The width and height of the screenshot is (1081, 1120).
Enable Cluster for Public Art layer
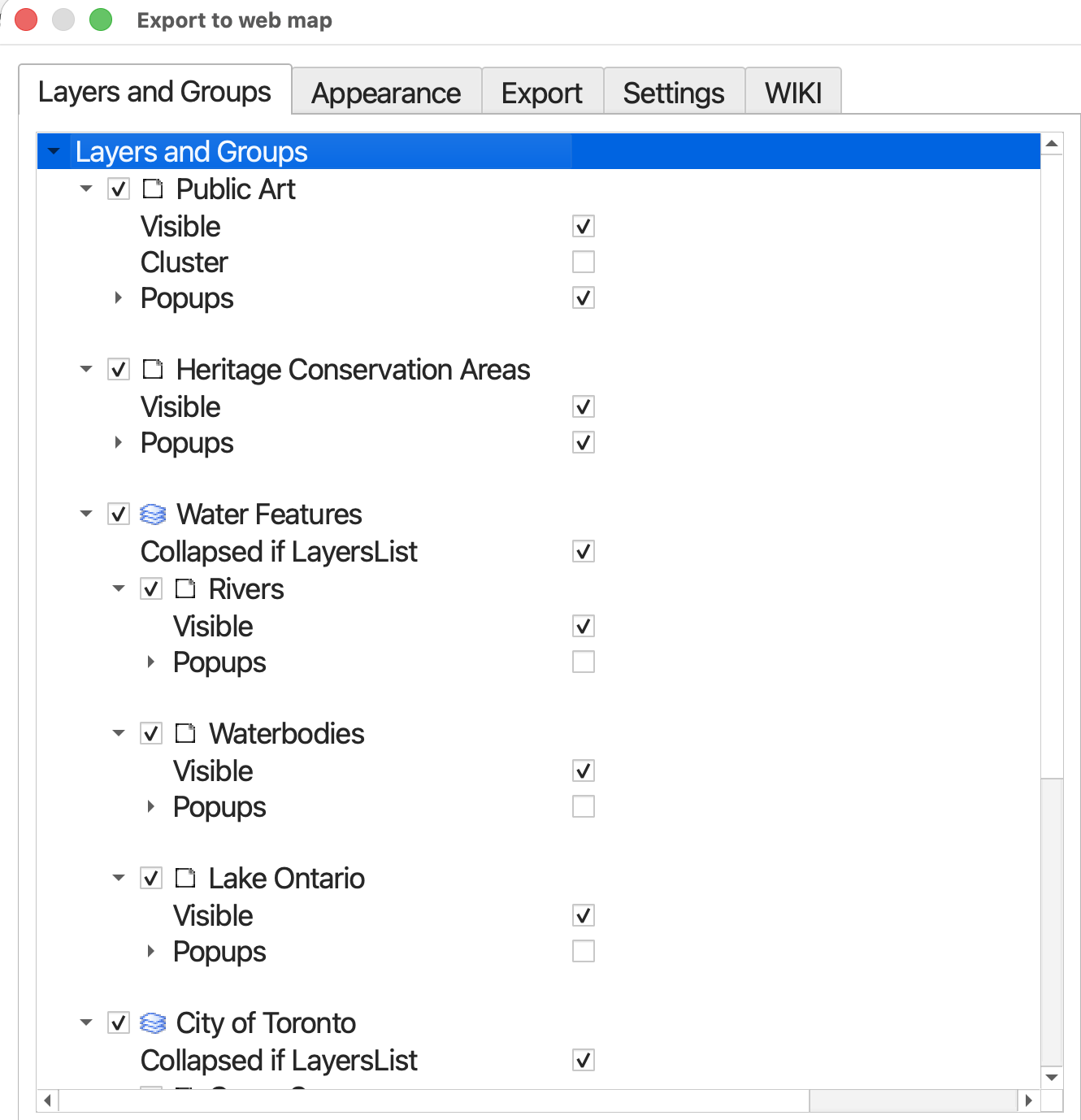point(584,263)
